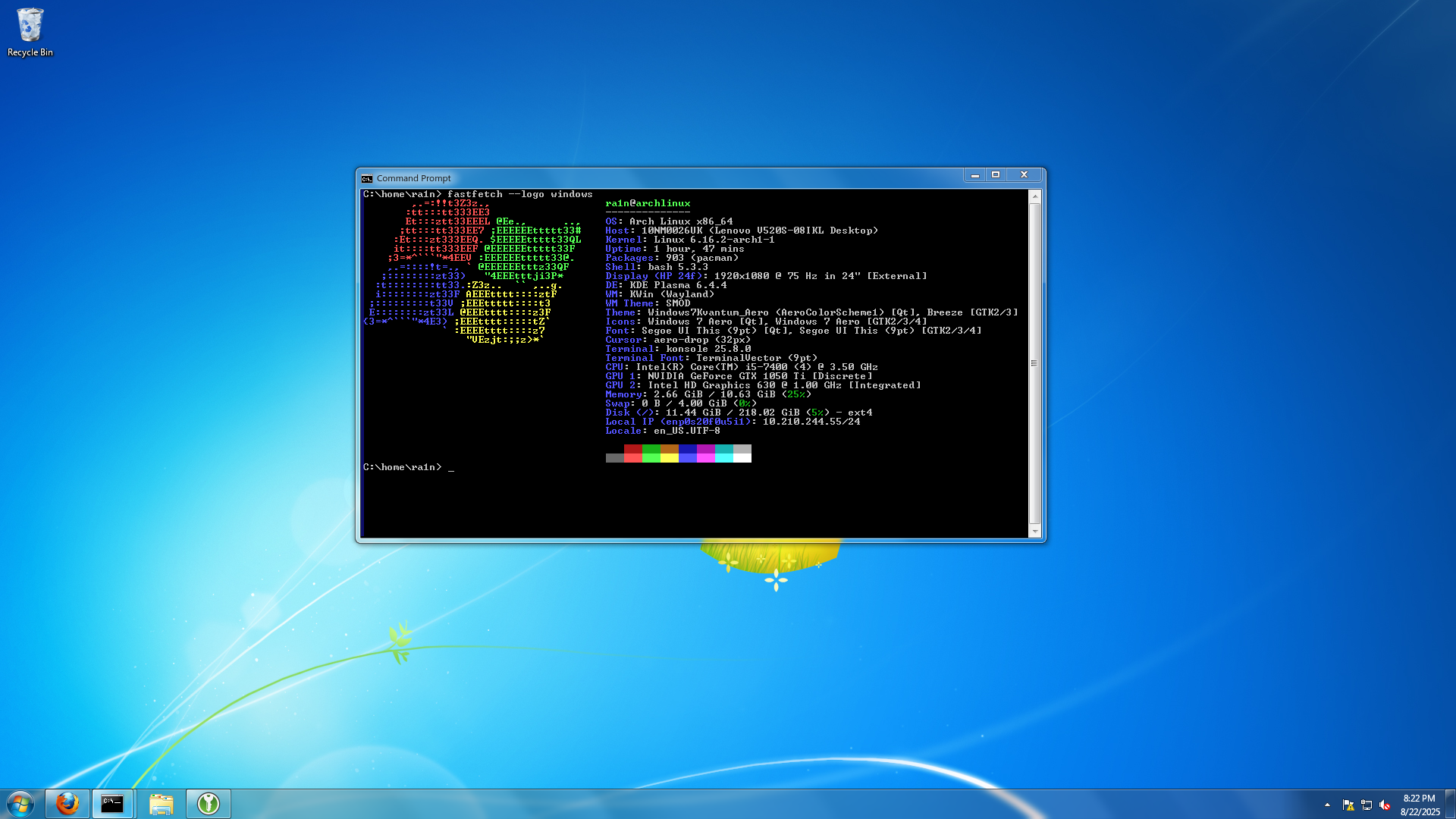Click the "Kernel: Linux 6.16.2-arch1-1" line

coord(690,240)
